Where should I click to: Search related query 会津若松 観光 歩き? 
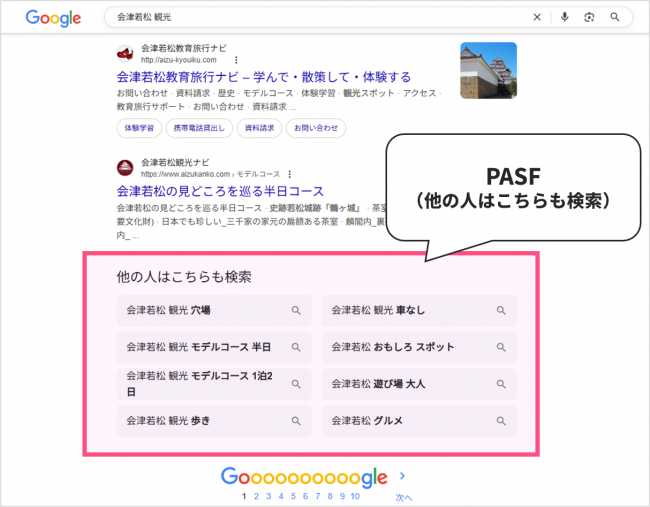pos(214,421)
